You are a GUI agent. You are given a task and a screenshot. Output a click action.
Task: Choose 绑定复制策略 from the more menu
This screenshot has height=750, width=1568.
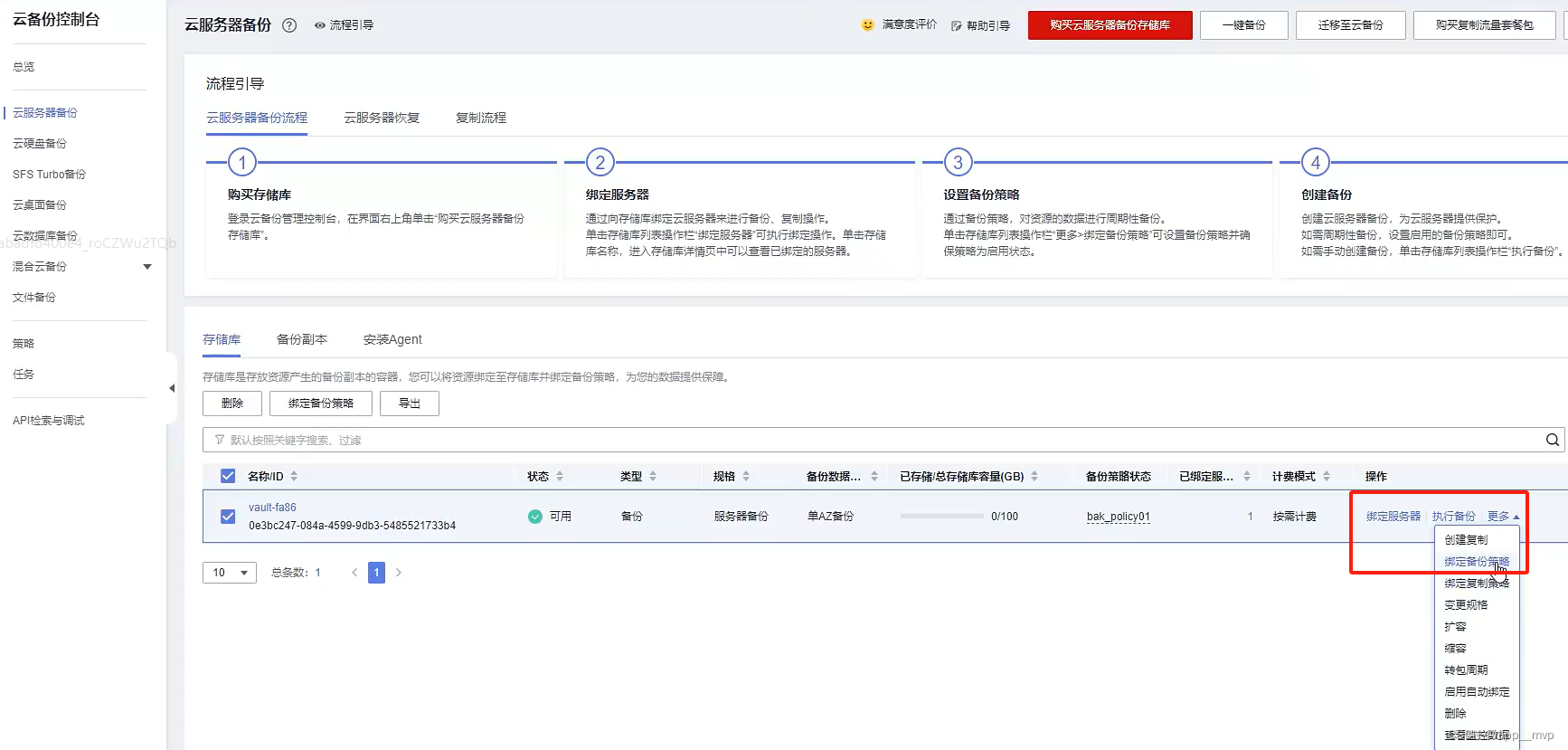(x=1477, y=584)
